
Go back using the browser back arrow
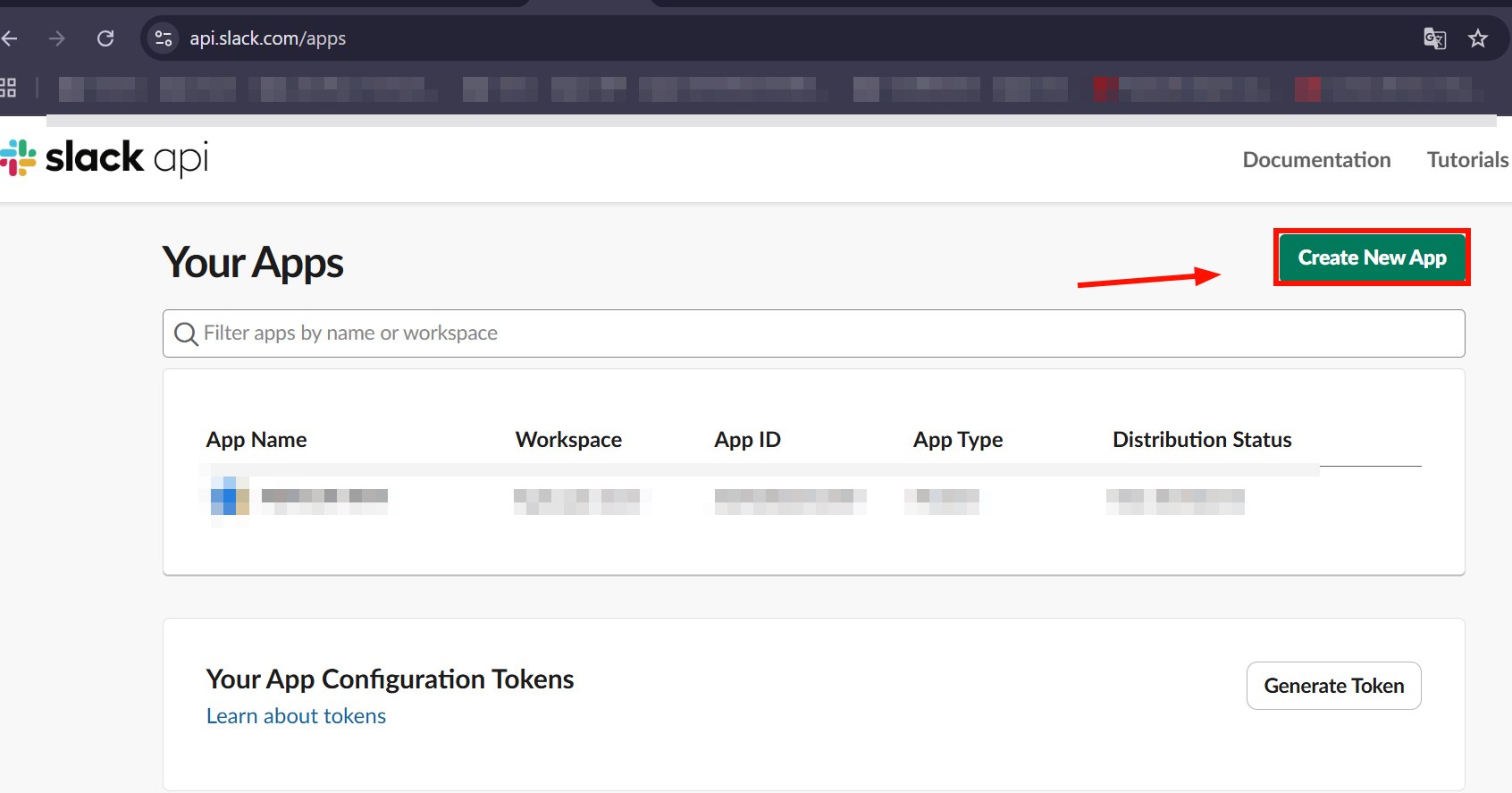(9, 38)
